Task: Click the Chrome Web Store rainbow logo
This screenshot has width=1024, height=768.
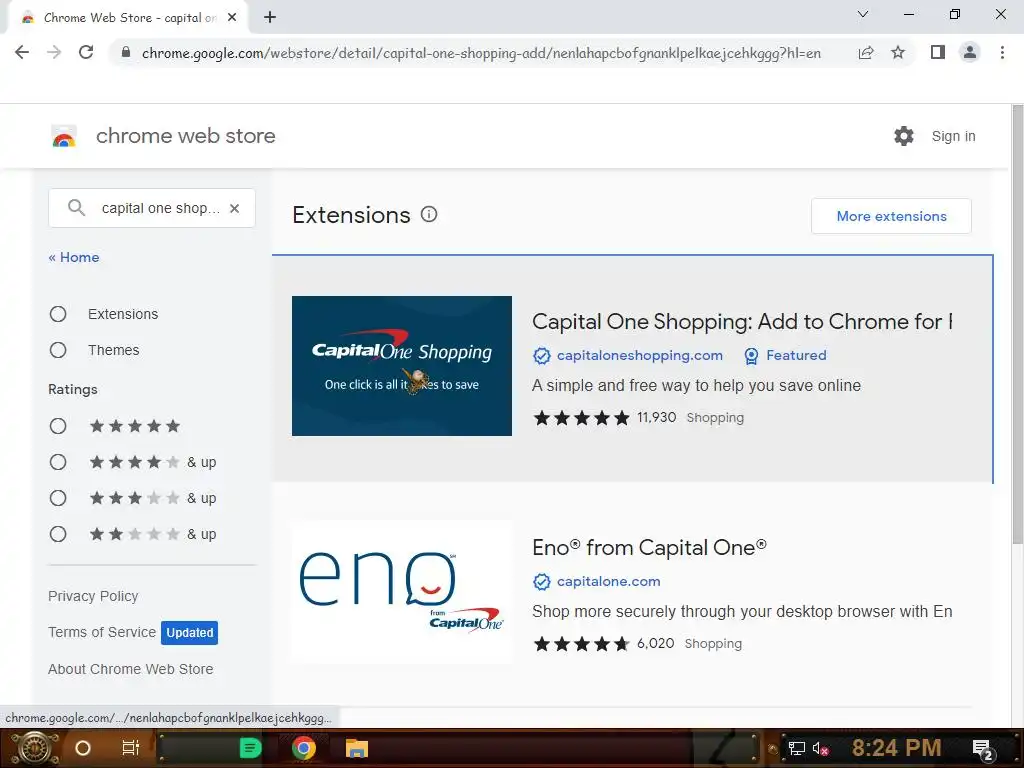Action: click(64, 136)
